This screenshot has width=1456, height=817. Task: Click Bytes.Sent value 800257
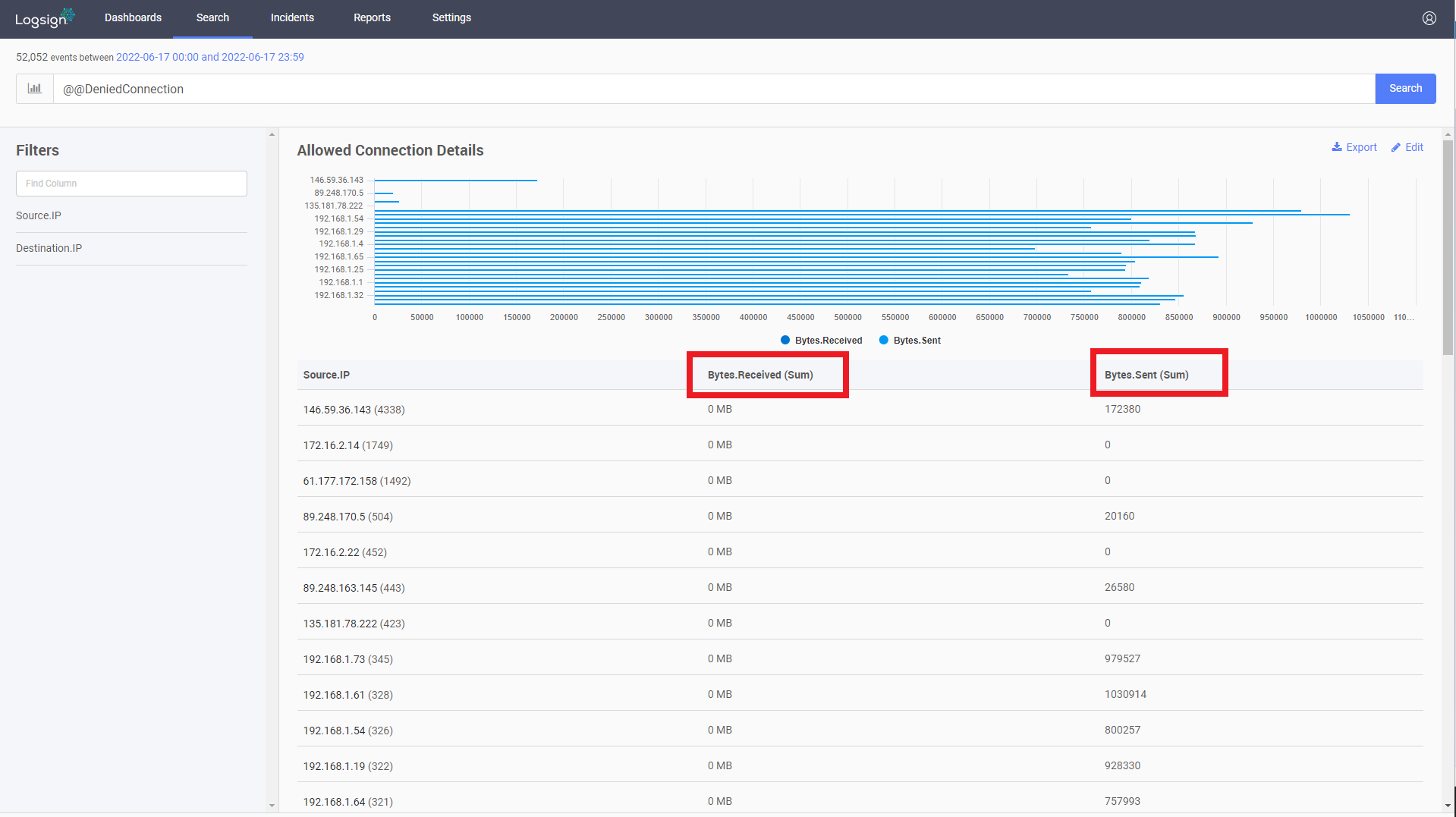pos(1122,730)
